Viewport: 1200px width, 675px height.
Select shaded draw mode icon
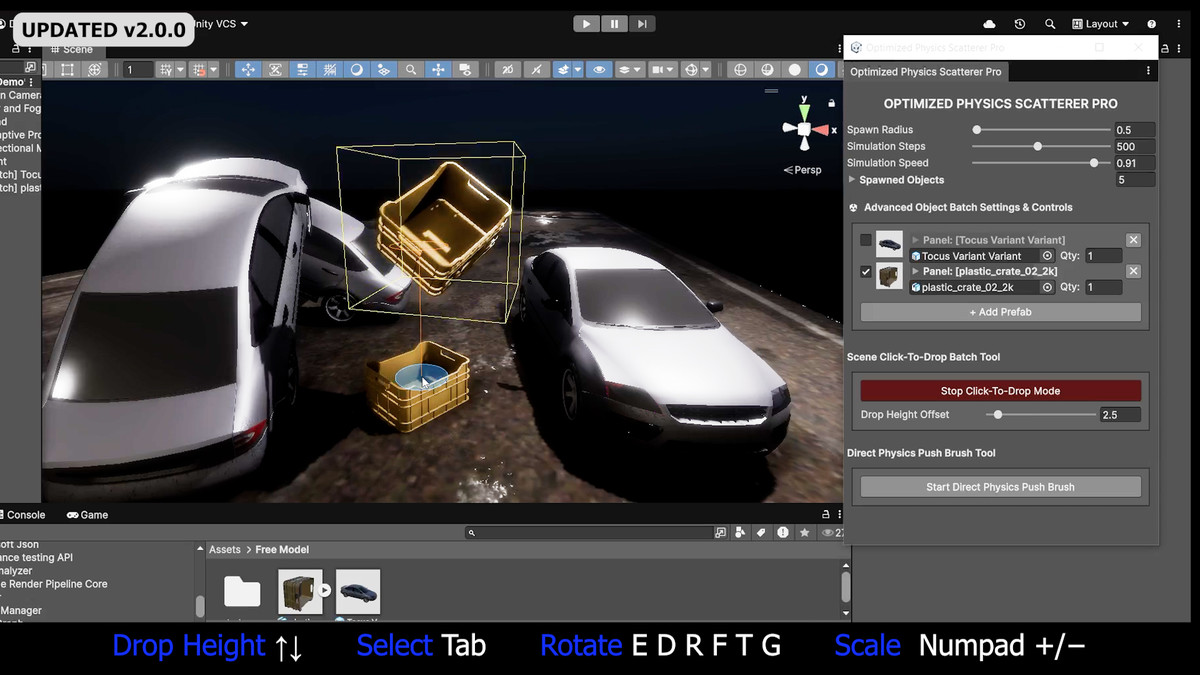[795, 70]
